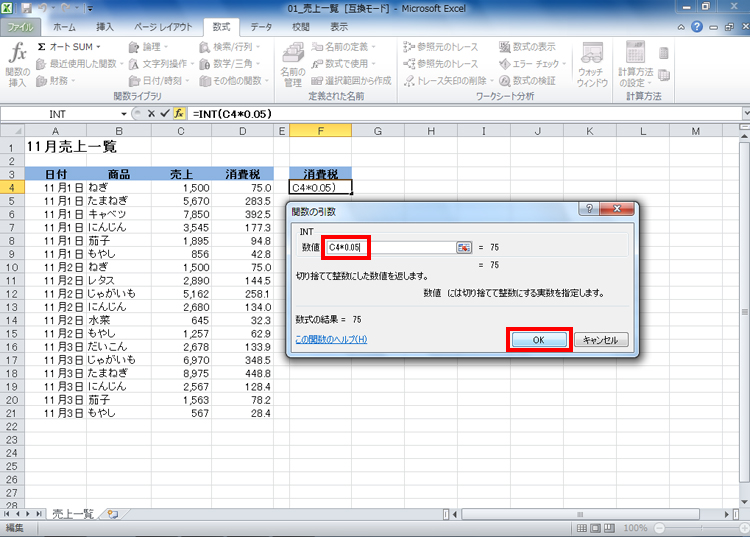750x537 pixels.
Task: Open the Name Manager
Action: tap(293, 64)
